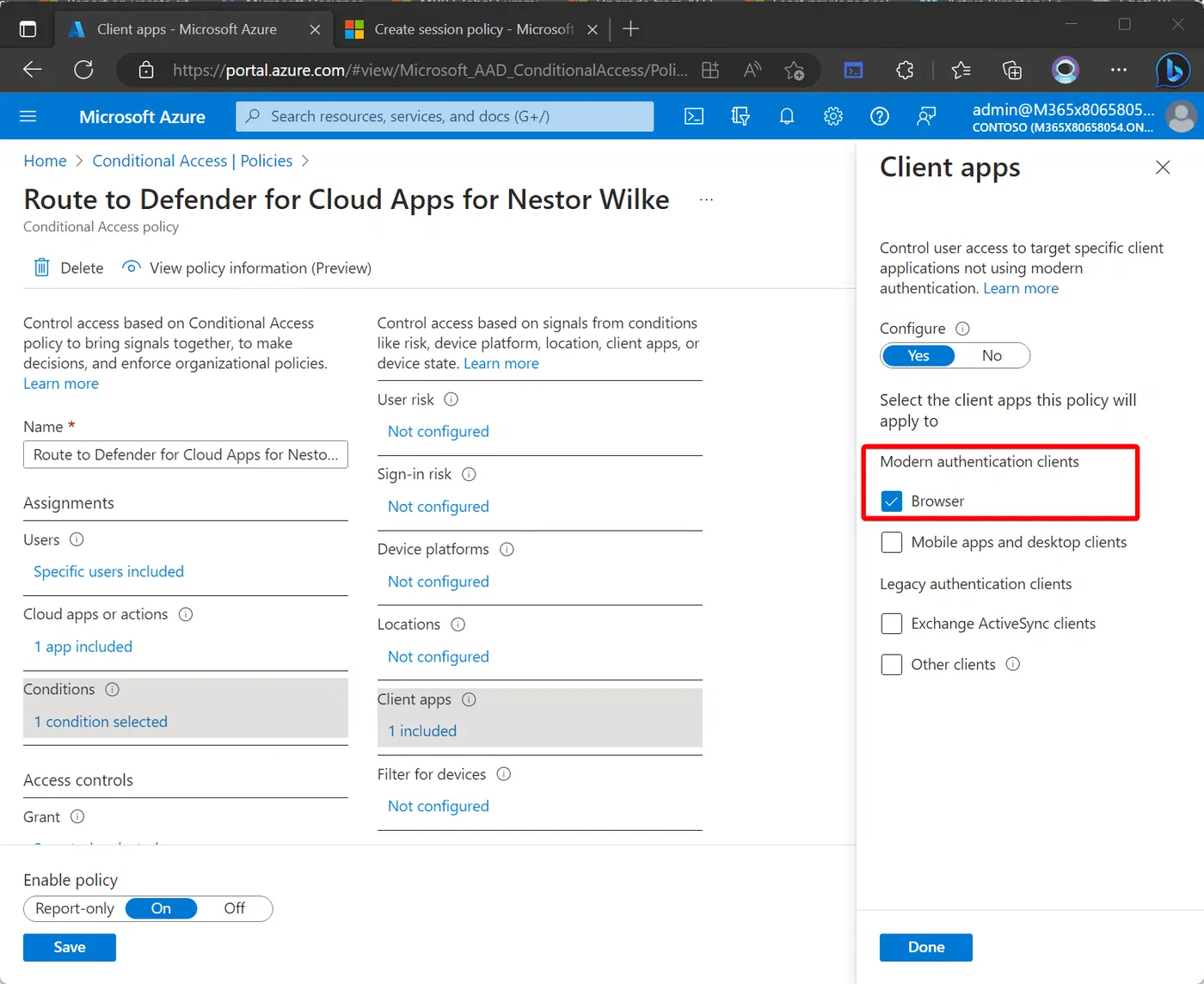Click the admin account avatar

pyautogui.click(x=1182, y=116)
